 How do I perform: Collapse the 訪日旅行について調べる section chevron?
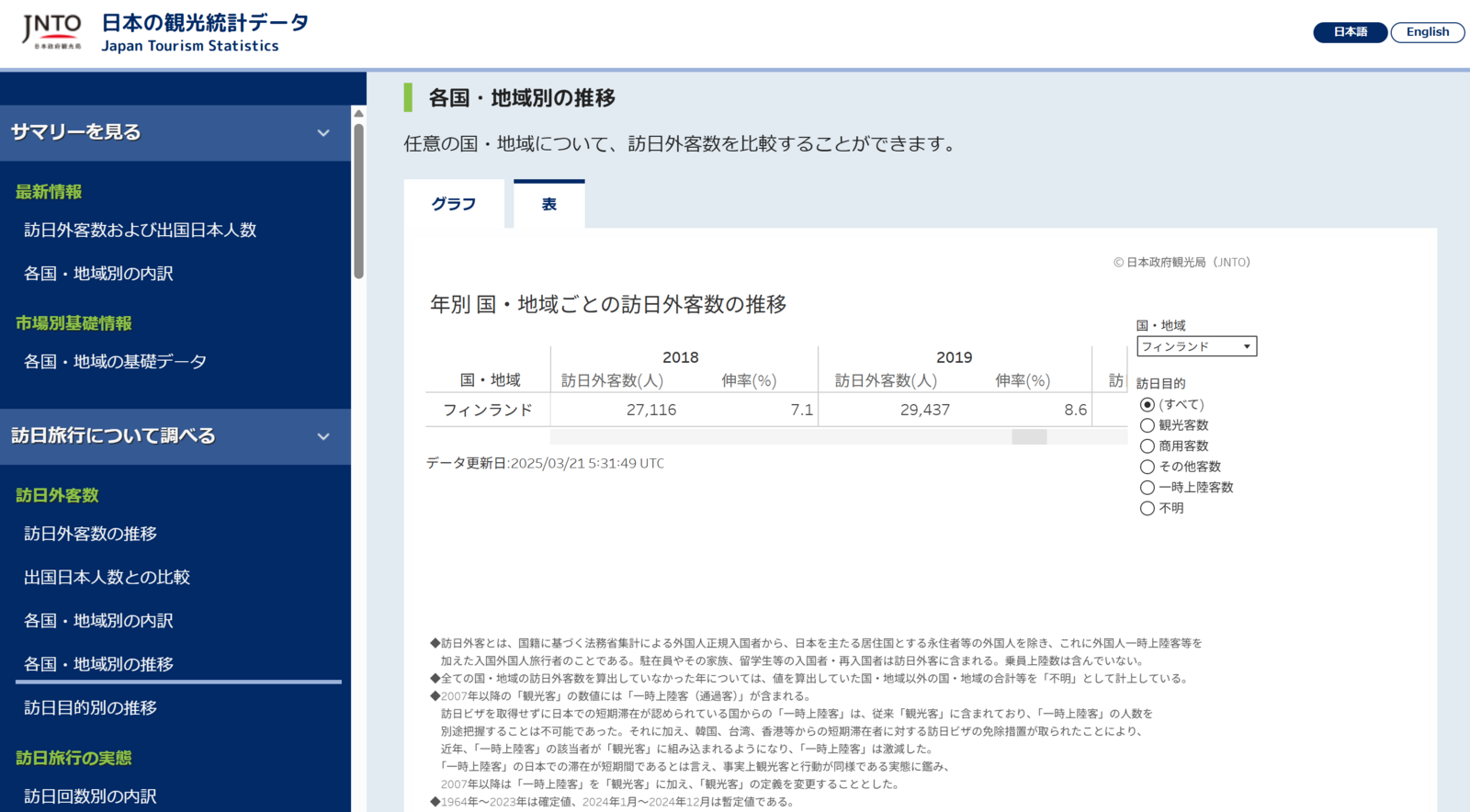coord(323,437)
